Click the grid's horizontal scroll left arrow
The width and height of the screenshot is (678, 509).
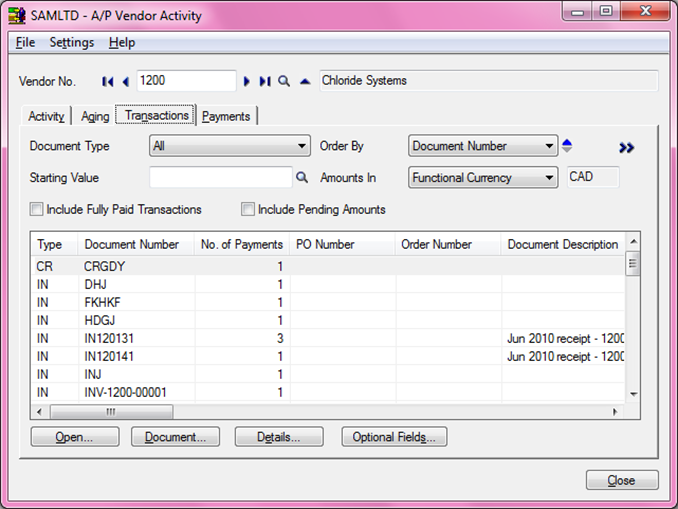39,412
